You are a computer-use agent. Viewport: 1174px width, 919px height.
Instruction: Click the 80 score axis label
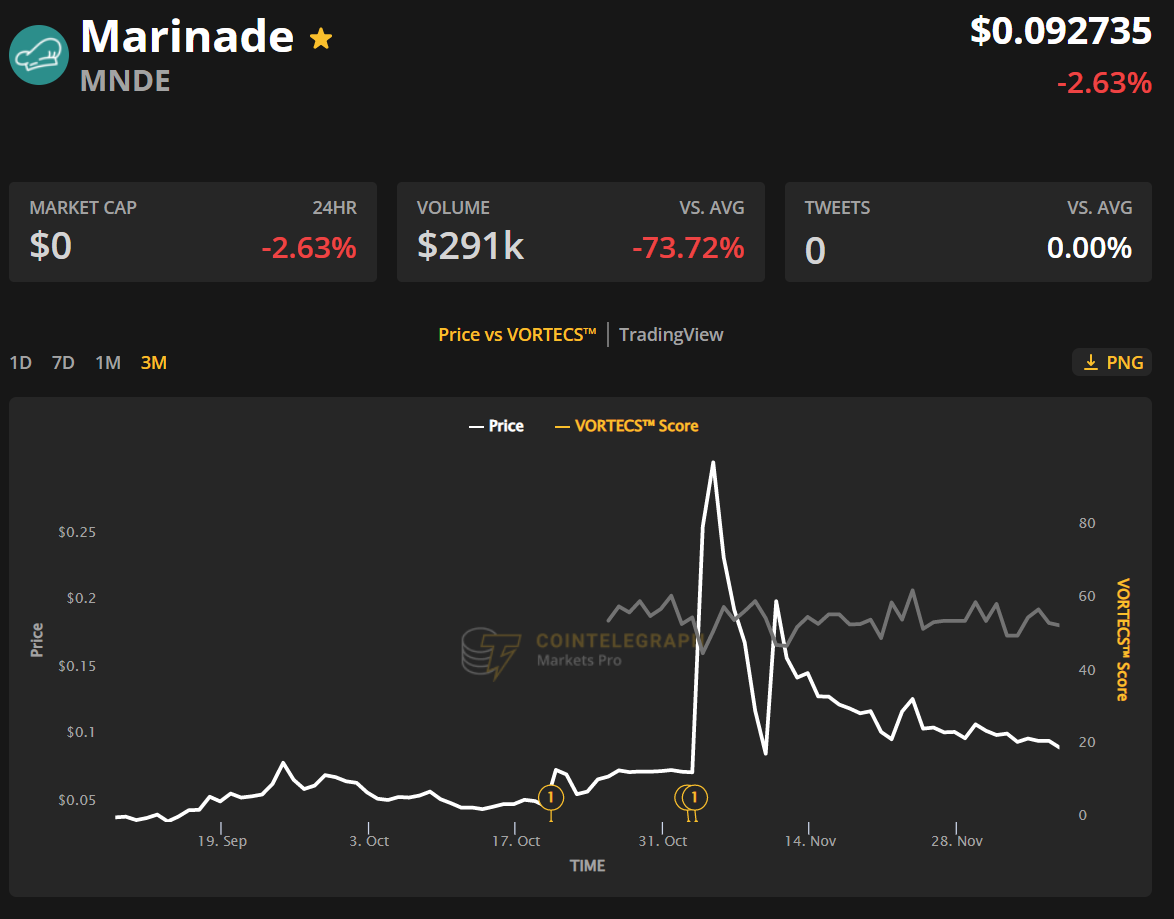[1087, 524]
